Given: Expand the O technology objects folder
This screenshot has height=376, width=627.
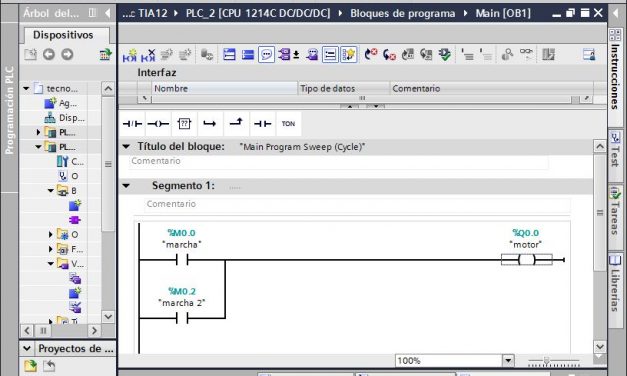Looking at the screenshot, I should click(x=51, y=234).
